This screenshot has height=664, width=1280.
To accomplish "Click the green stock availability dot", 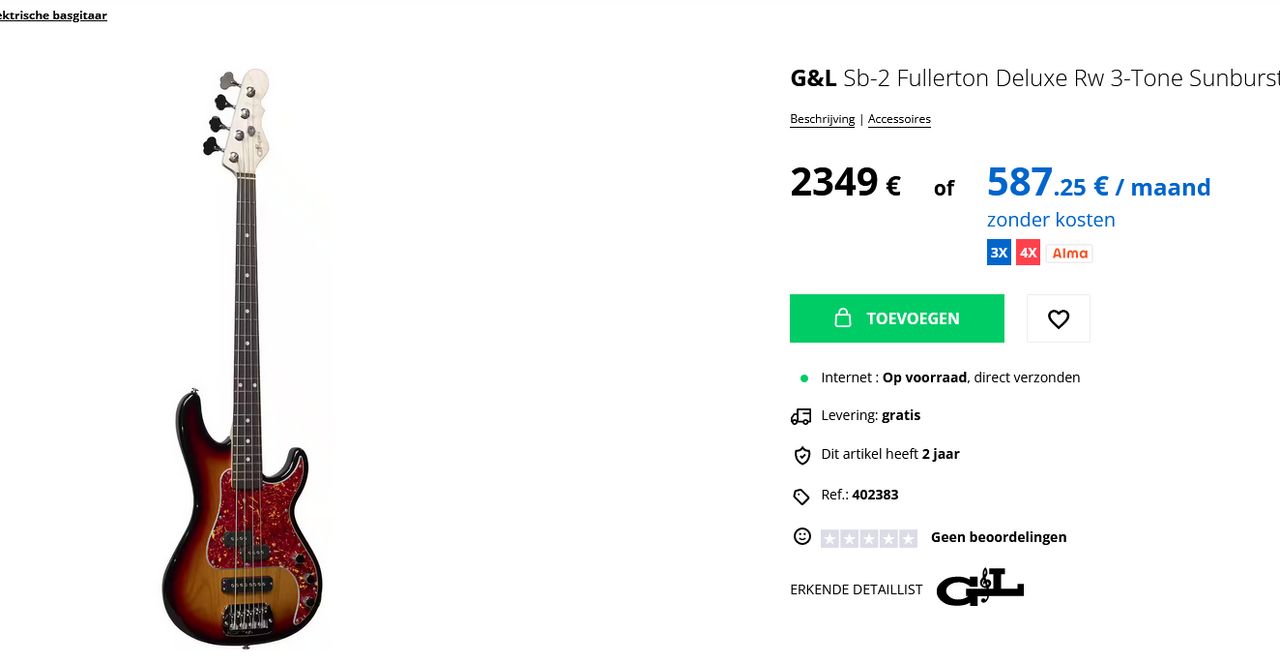I will pos(804,378).
